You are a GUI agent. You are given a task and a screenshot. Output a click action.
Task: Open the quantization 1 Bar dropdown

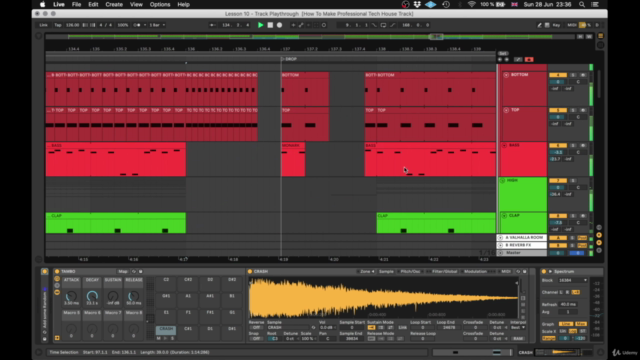coord(157,25)
